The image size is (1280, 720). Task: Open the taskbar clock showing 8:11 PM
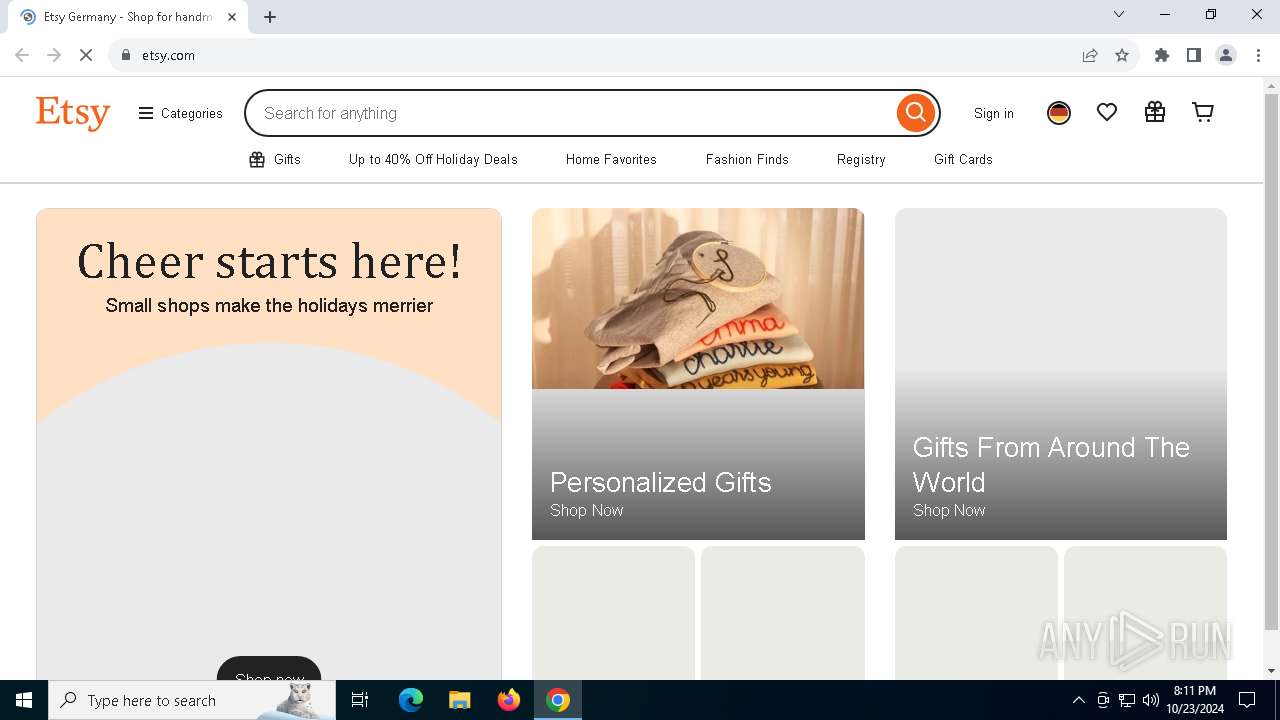pyautogui.click(x=1195, y=700)
